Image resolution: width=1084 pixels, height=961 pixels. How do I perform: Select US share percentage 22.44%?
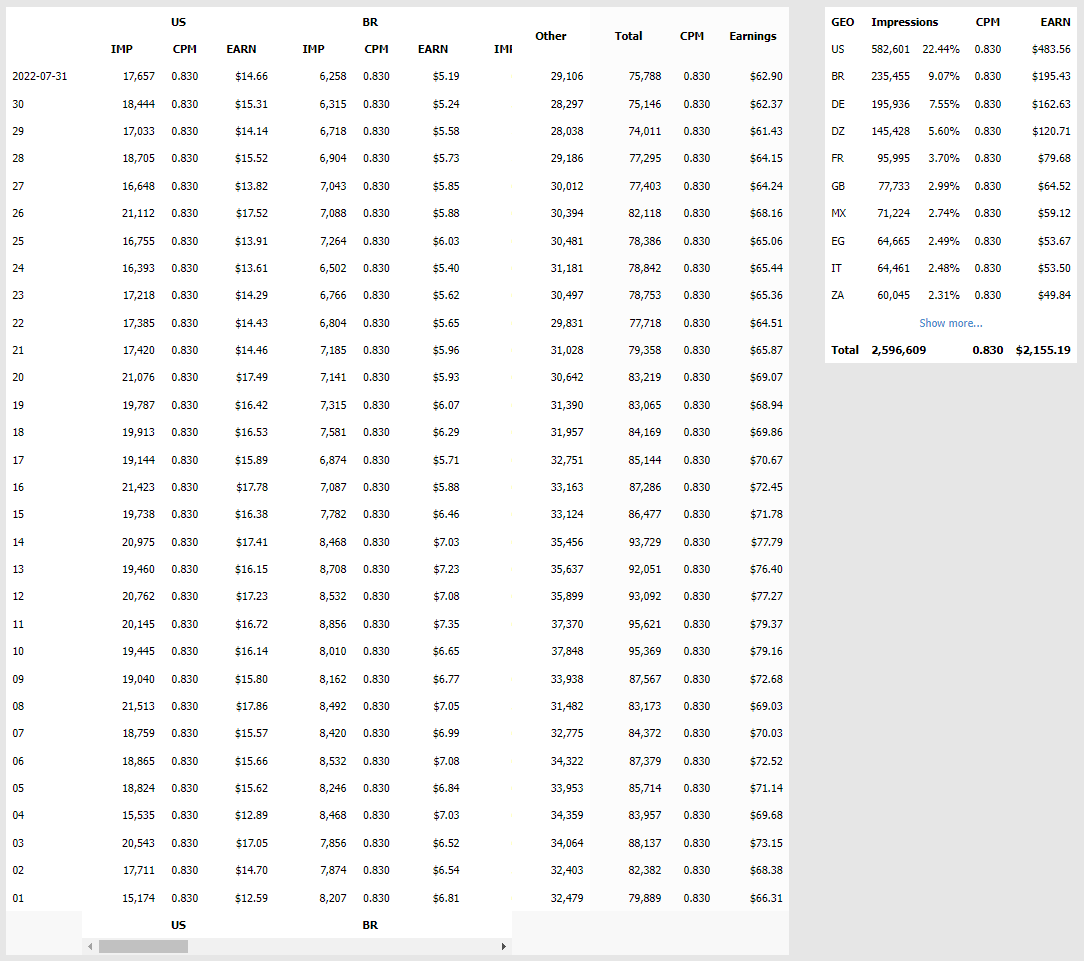pos(941,49)
